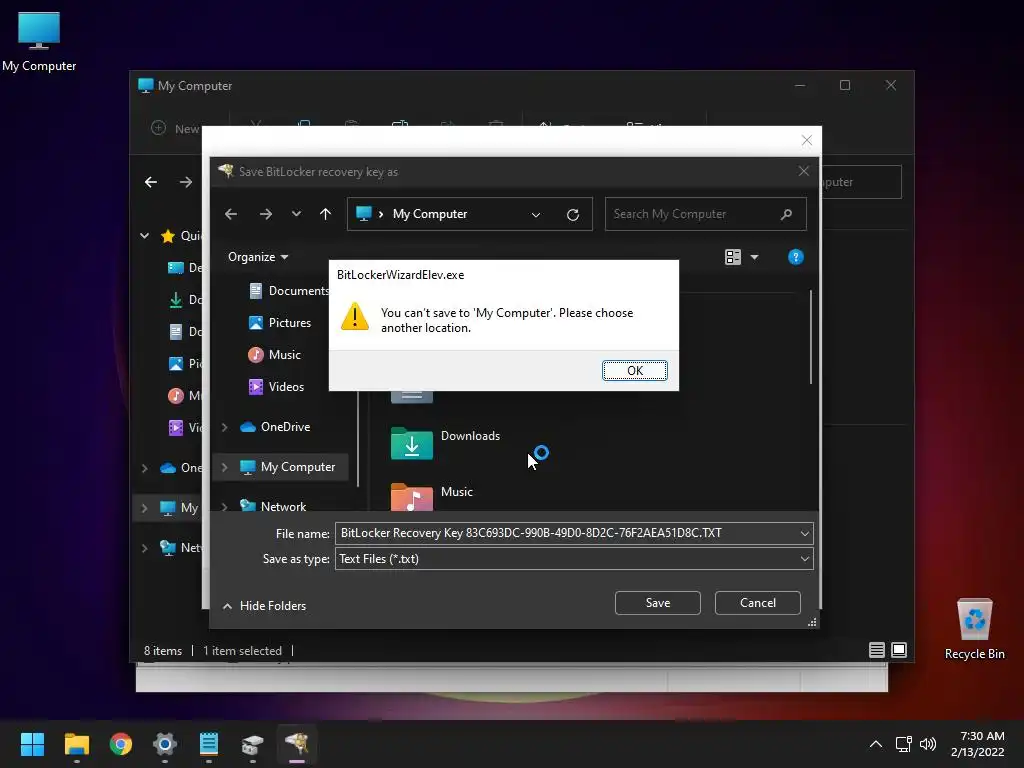Open the Windows Start menu
The width and height of the screenshot is (1024, 768).
(32, 744)
